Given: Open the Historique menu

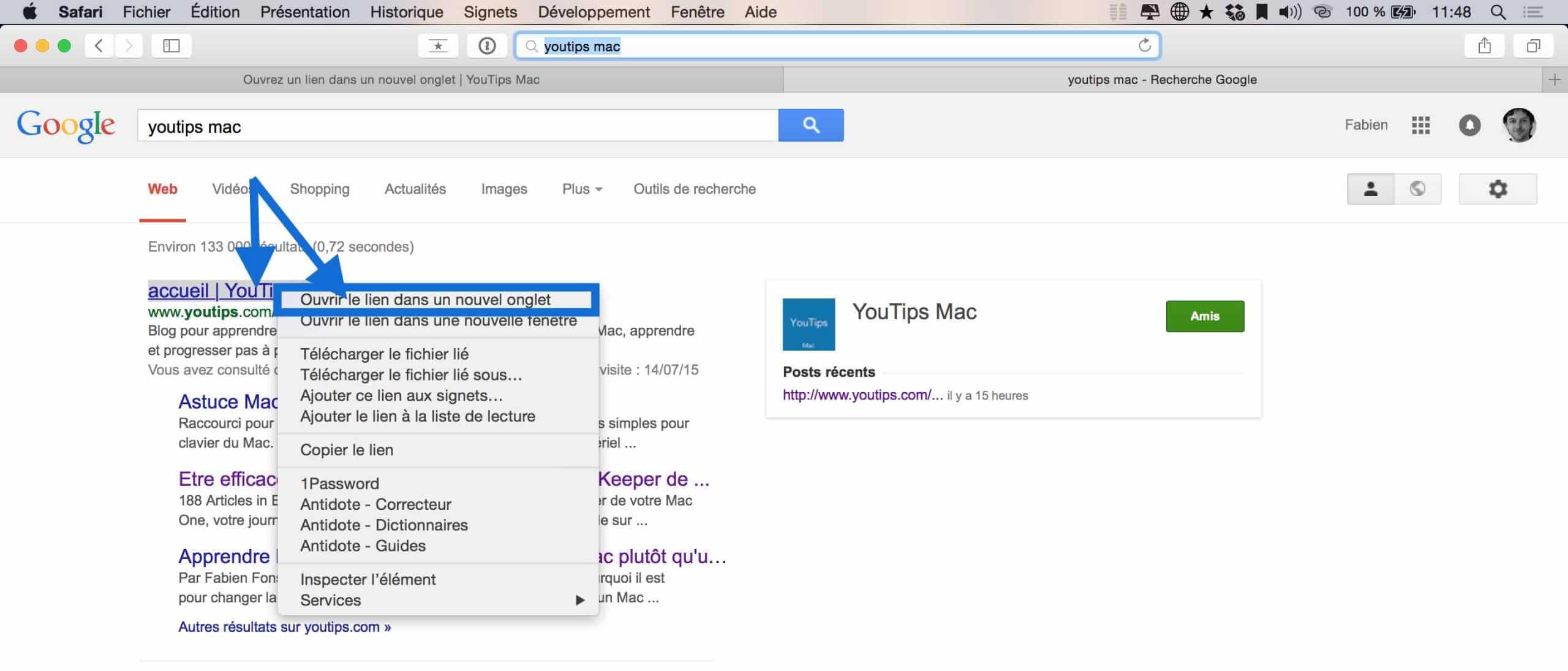Looking at the screenshot, I should pyautogui.click(x=407, y=12).
